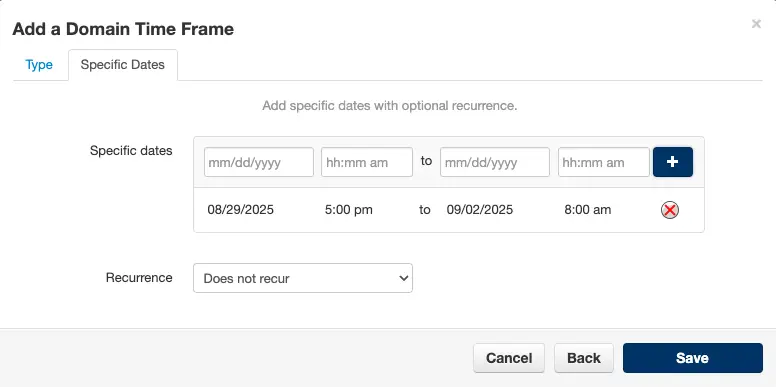Select the Specific Dates tab
776x387 pixels.
pyautogui.click(x=123, y=65)
